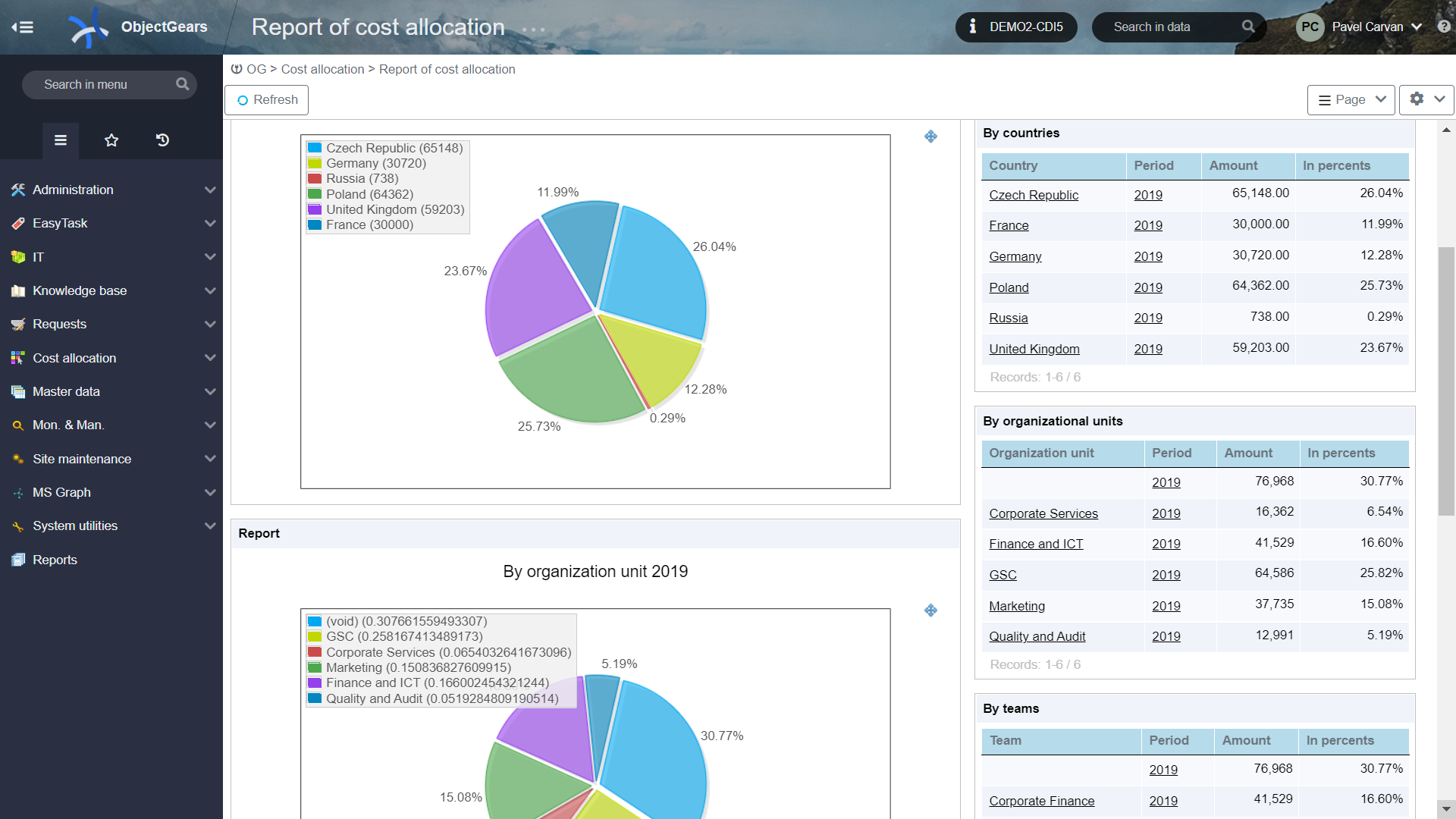Expand the Cost allocation chevron

click(210, 358)
